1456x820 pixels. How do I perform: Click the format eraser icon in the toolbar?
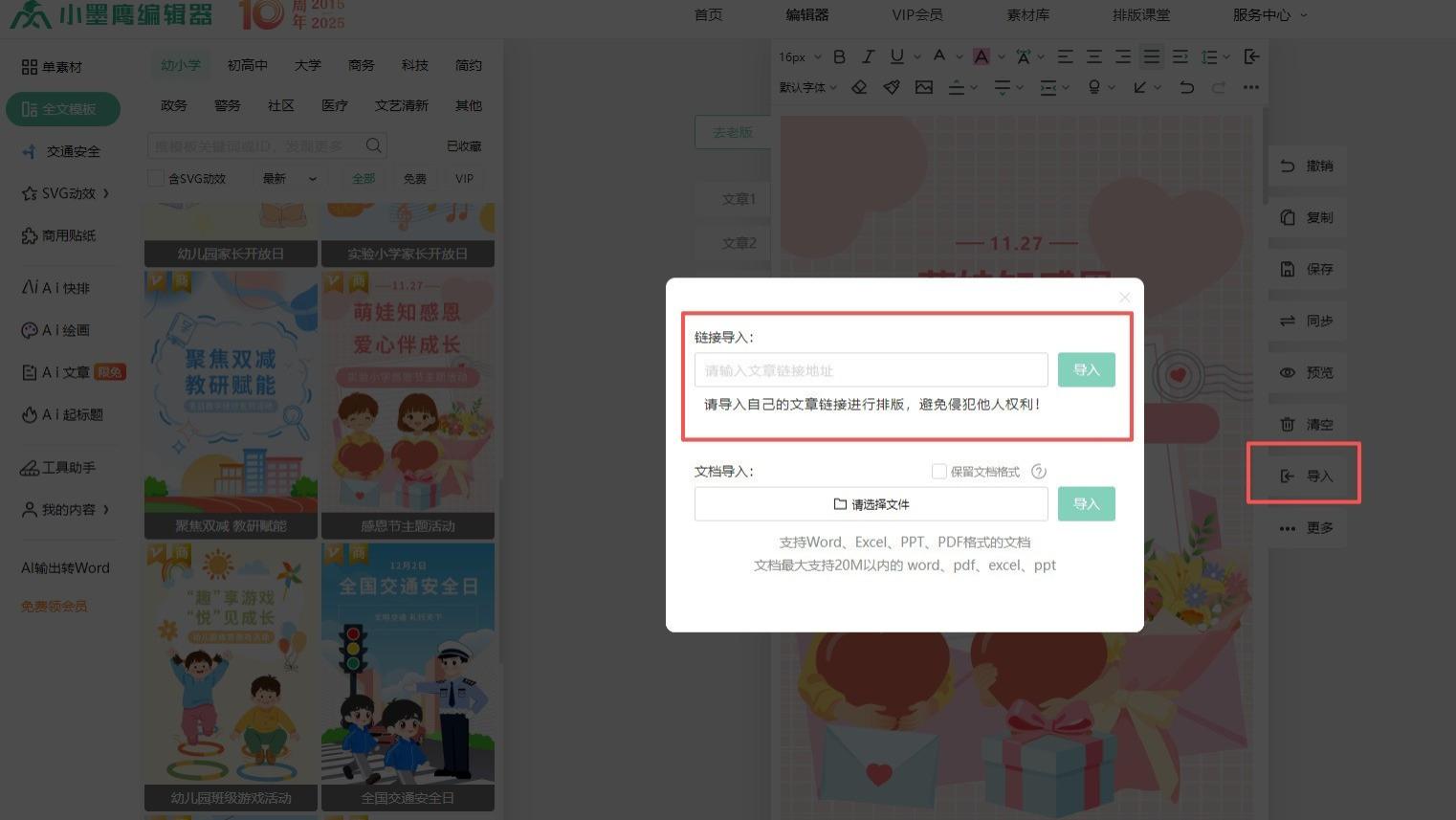(858, 87)
